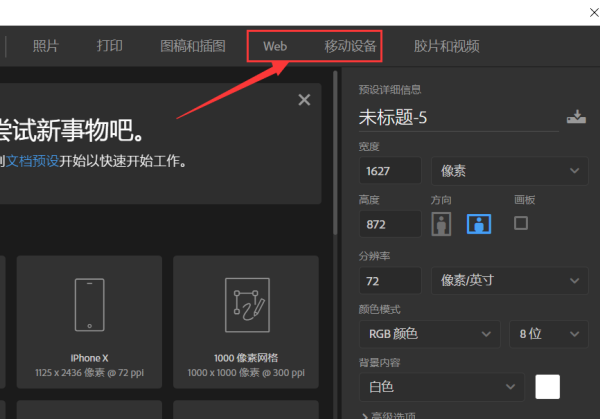The width and height of the screenshot is (600, 419).
Task: Click the width field showing 1627
Action: [x=390, y=171]
